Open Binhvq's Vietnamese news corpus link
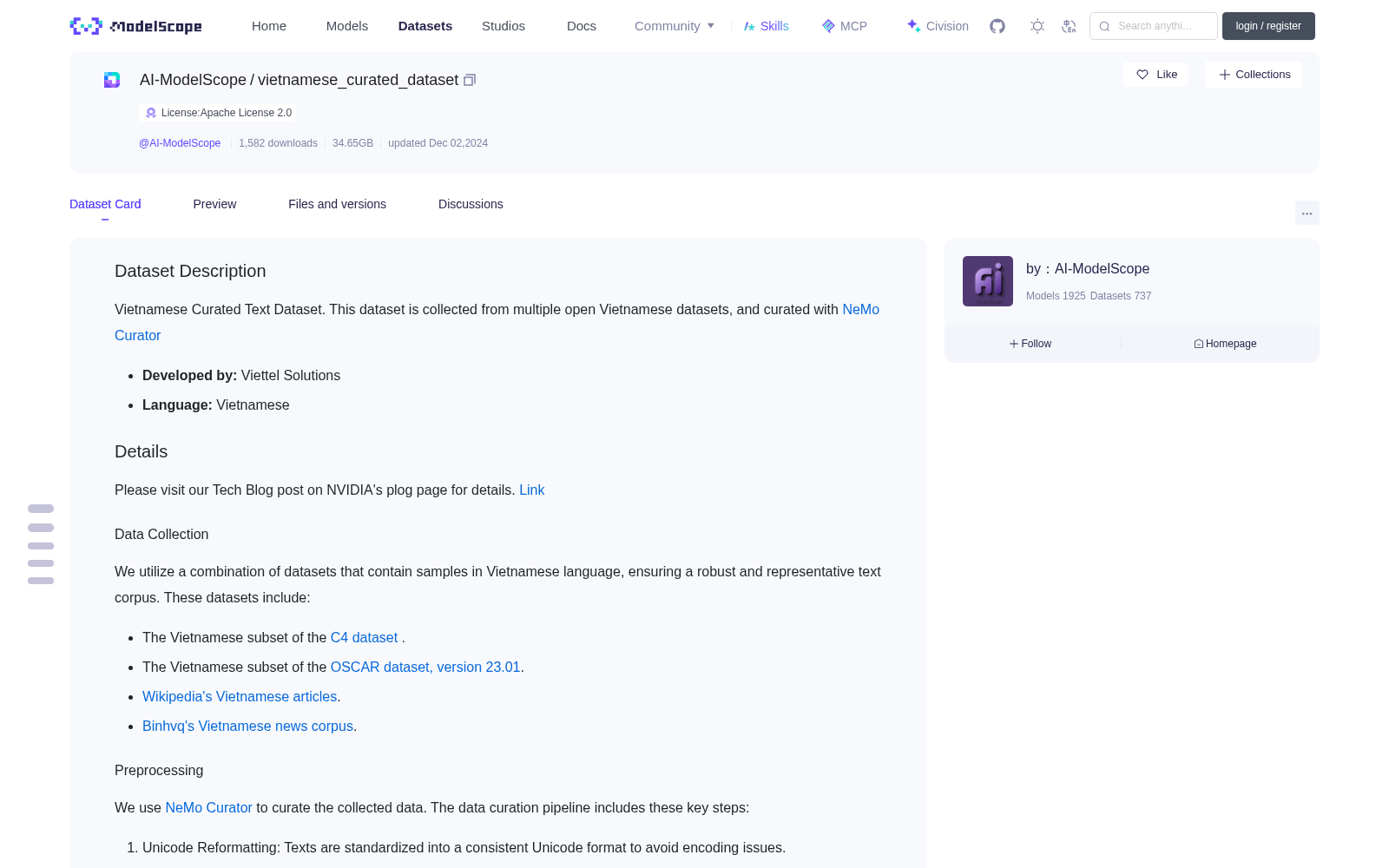 pyautogui.click(x=247, y=726)
